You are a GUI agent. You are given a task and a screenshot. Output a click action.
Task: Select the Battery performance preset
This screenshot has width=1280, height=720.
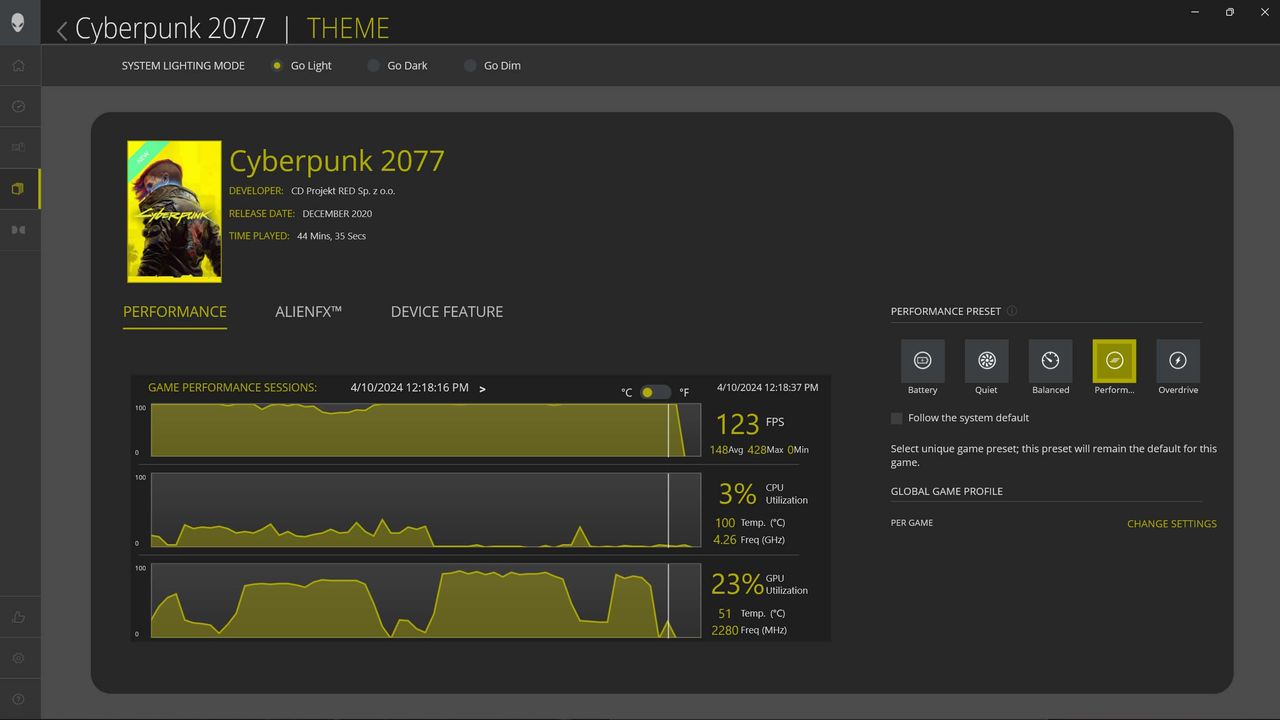922,360
